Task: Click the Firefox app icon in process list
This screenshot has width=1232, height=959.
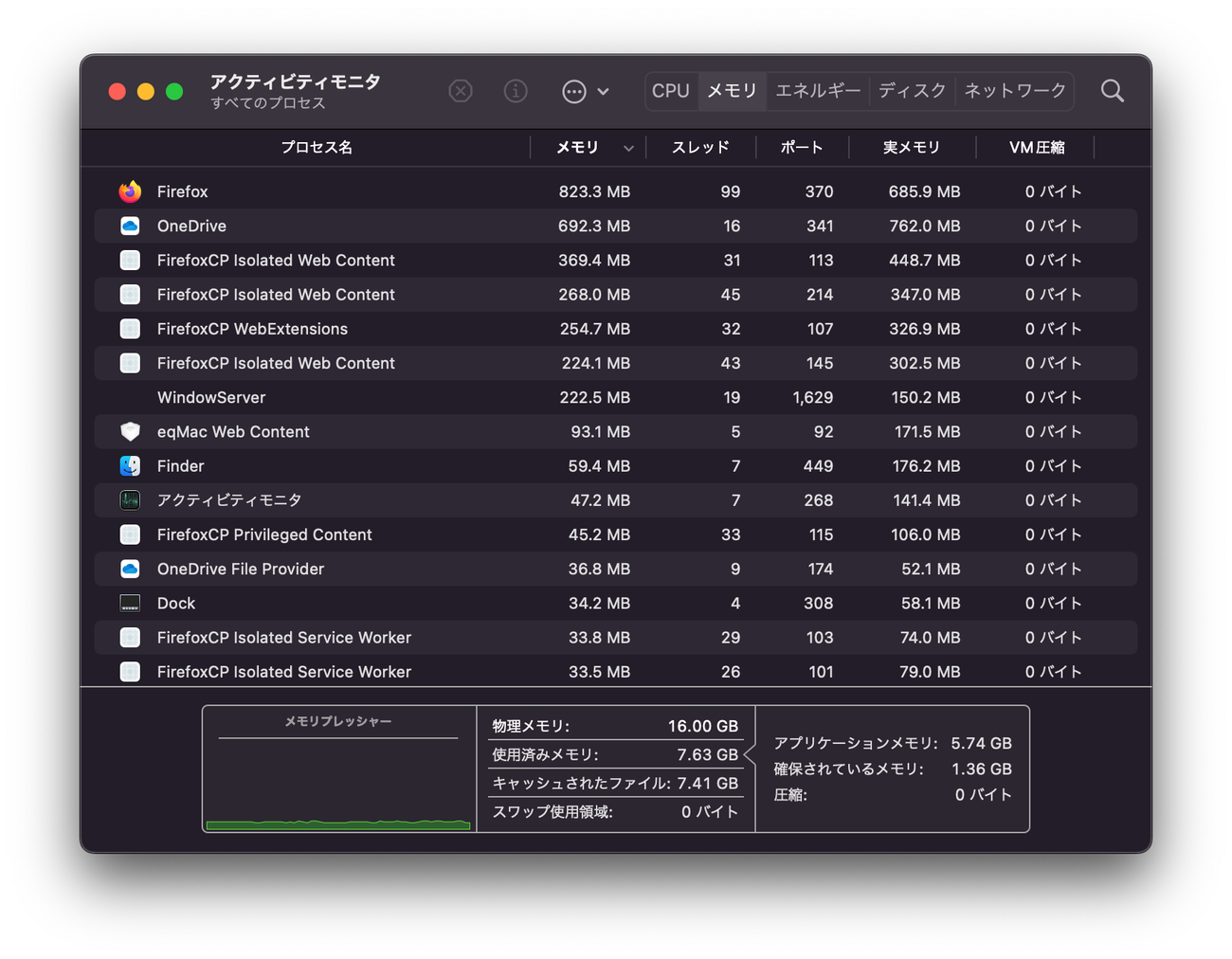Action: pyautogui.click(x=130, y=191)
